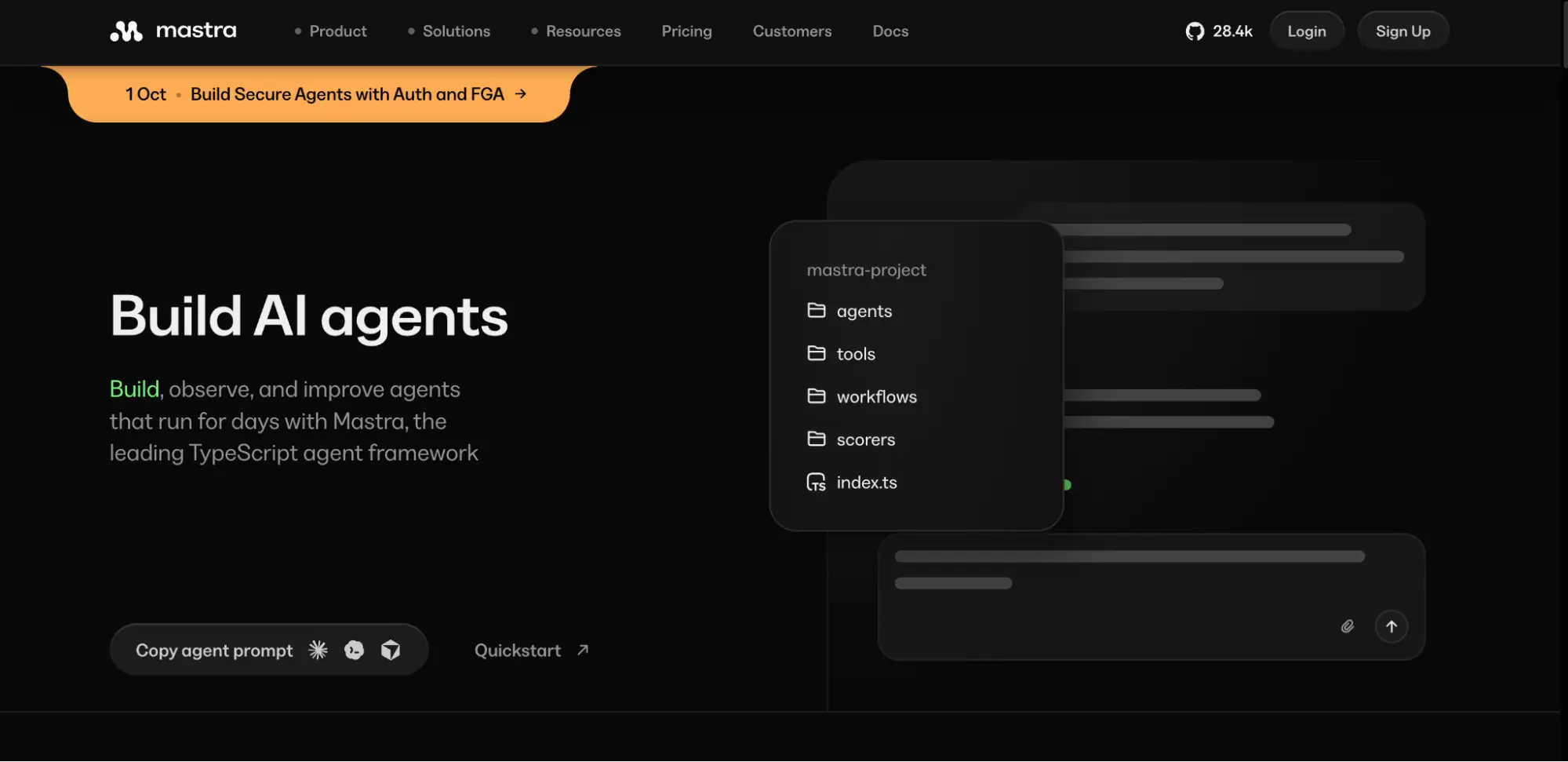Click the Quickstart external arrow icon
The width and height of the screenshot is (1568, 762).
pos(583,650)
